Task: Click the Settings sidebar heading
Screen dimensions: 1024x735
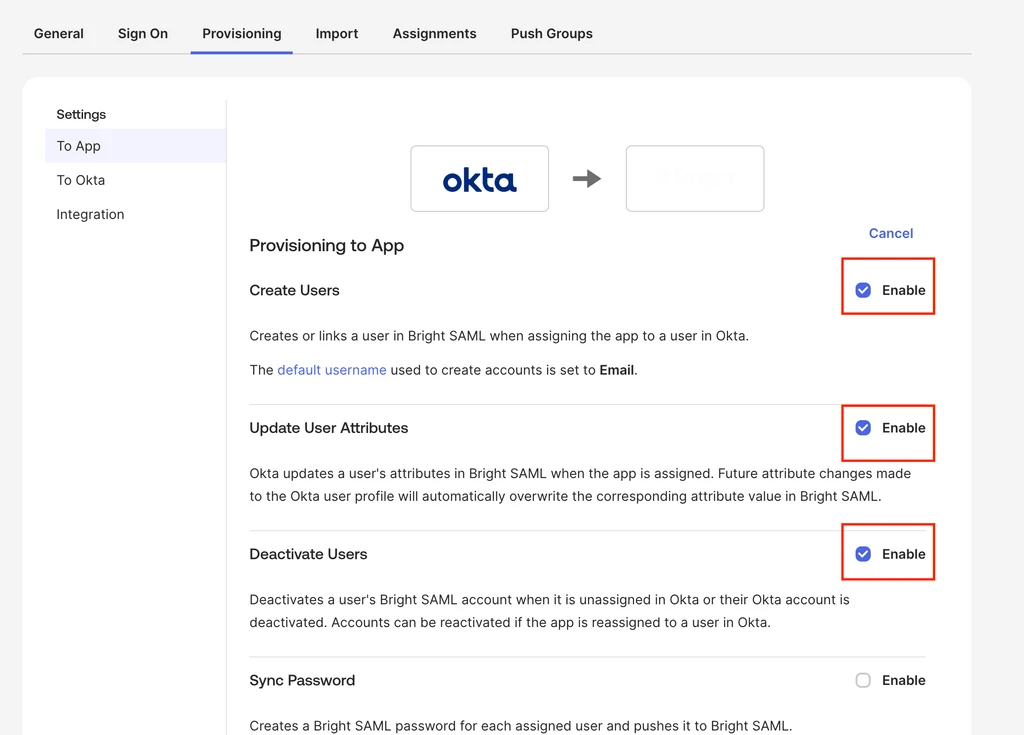Action: point(81,114)
